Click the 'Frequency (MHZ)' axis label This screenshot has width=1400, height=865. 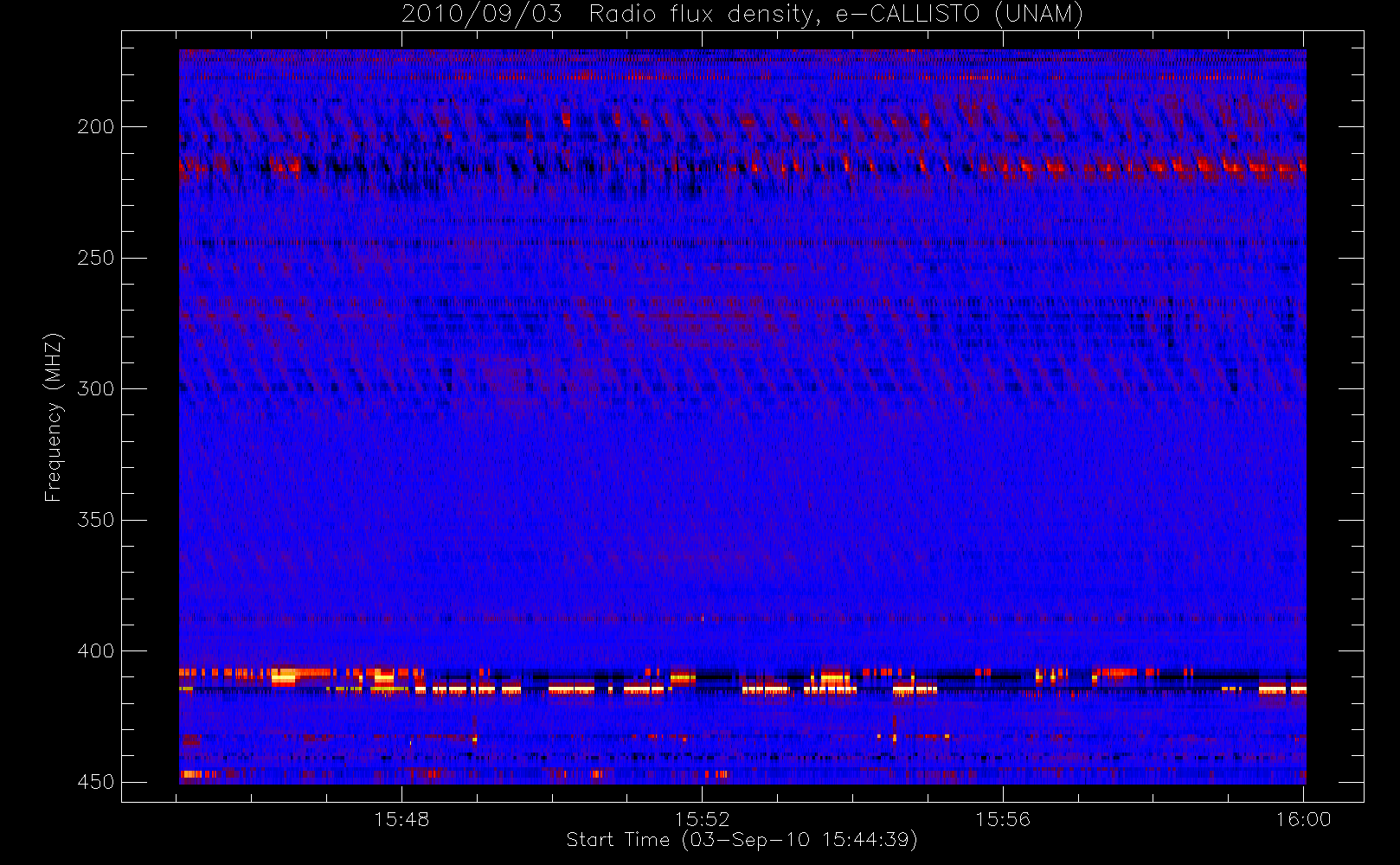[x=54, y=416]
